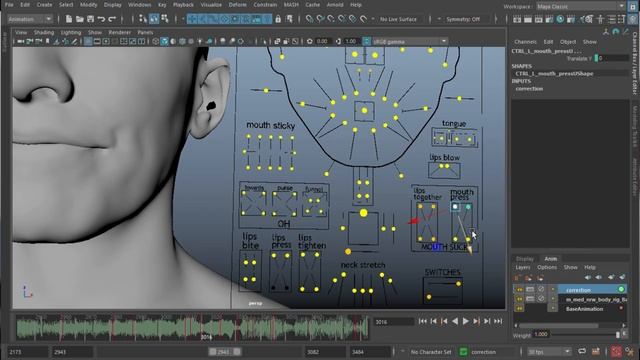Select by hierarchy mode icon

[x=143, y=19]
